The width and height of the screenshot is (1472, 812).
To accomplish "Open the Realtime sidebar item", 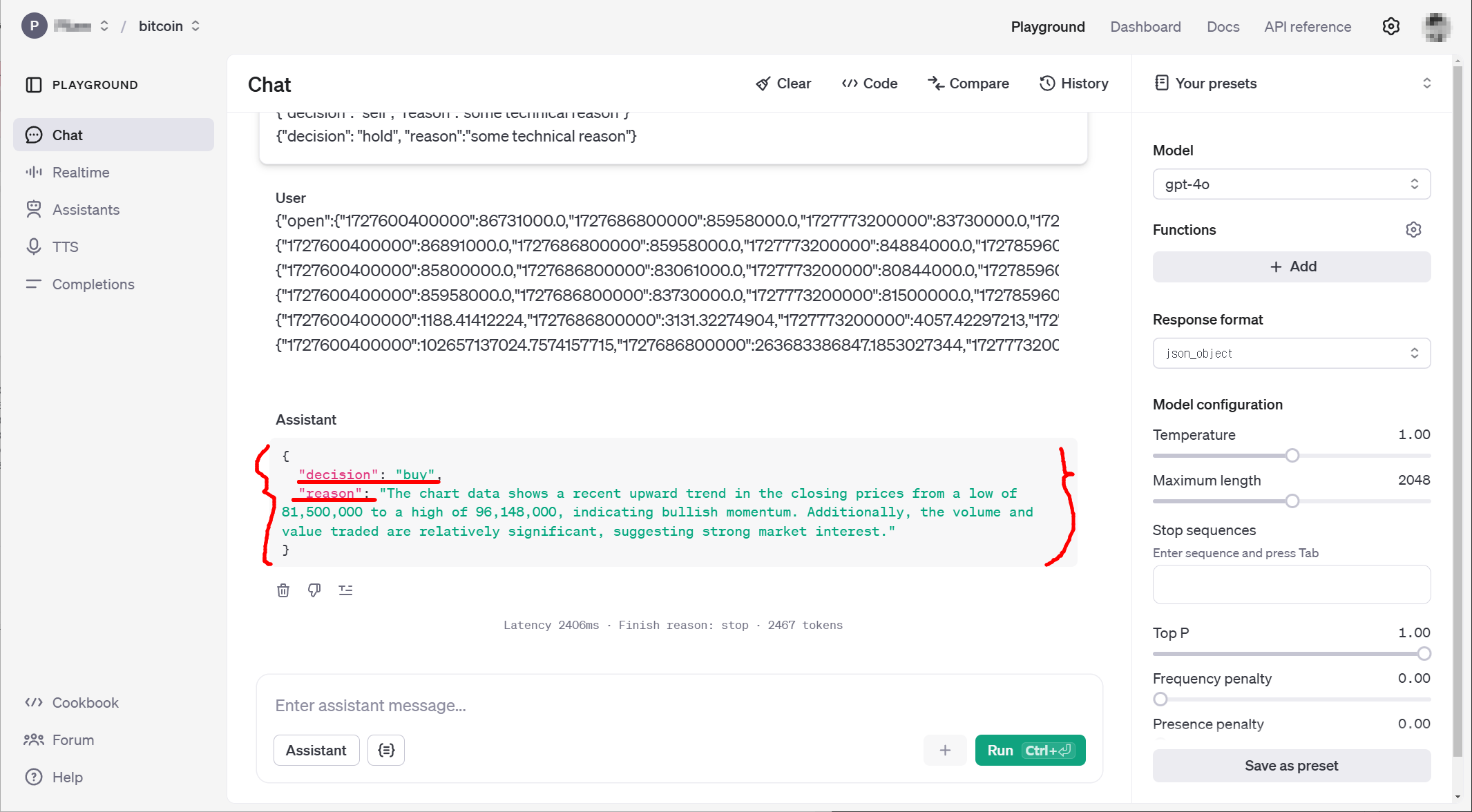I will 81,173.
